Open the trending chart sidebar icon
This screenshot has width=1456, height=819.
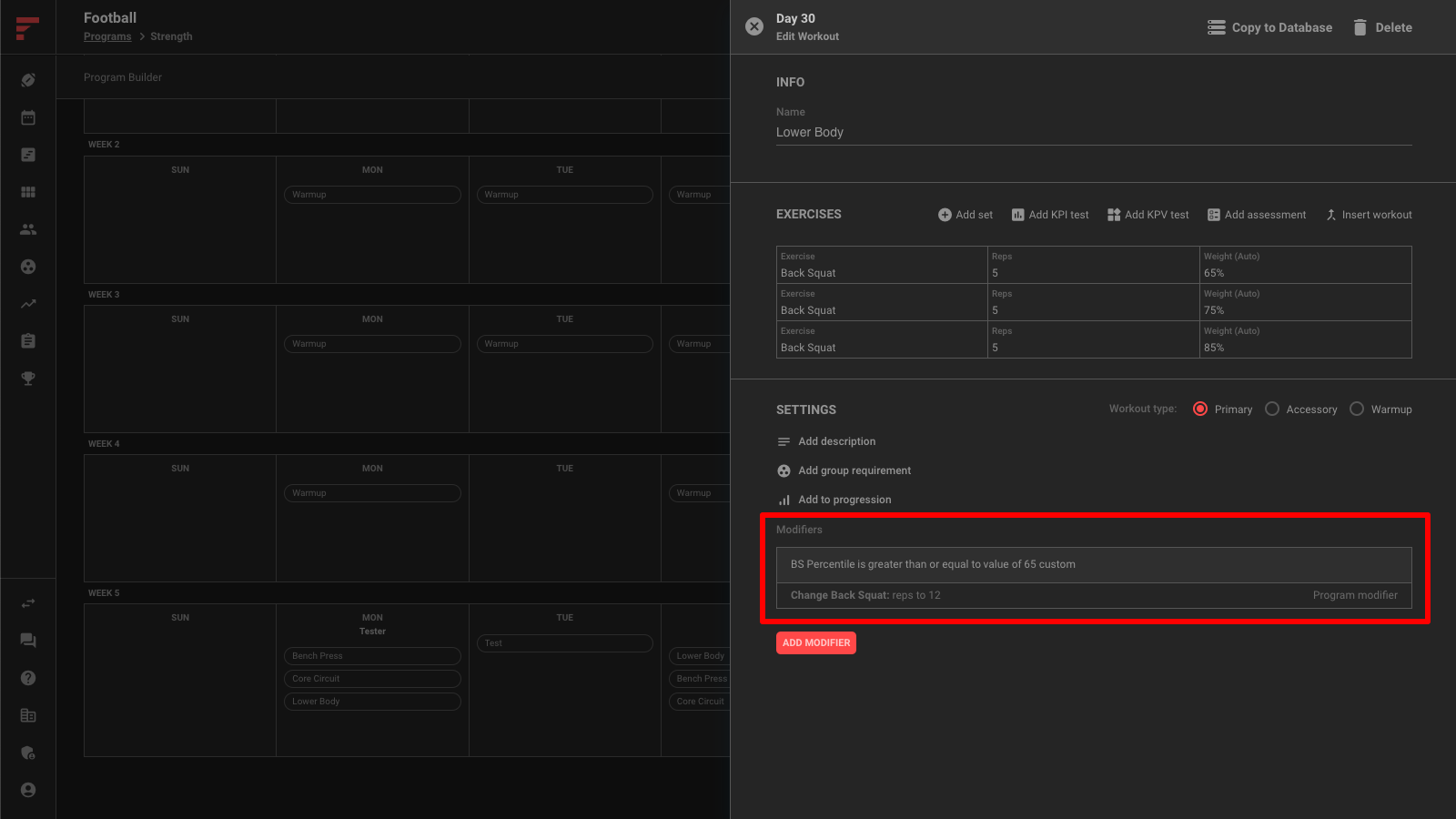click(28, 304)
